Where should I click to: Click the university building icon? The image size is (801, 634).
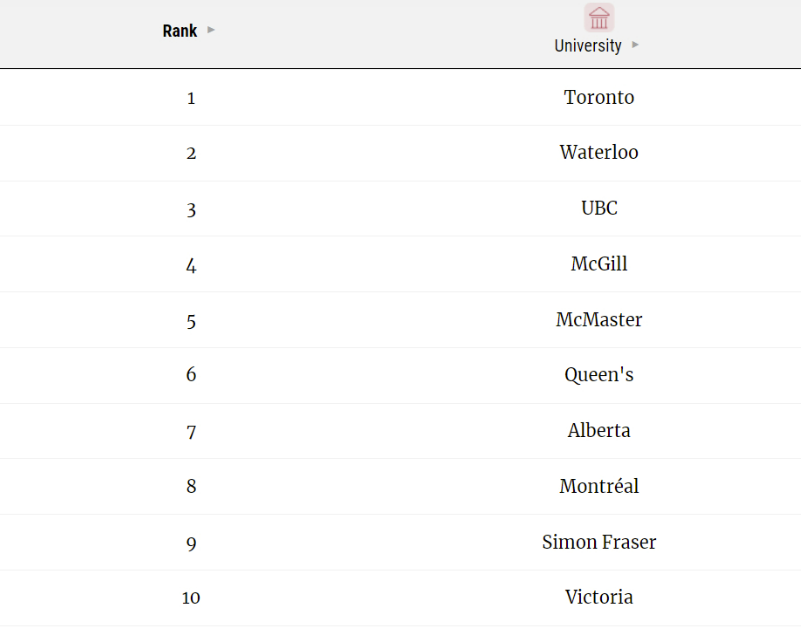599,17
